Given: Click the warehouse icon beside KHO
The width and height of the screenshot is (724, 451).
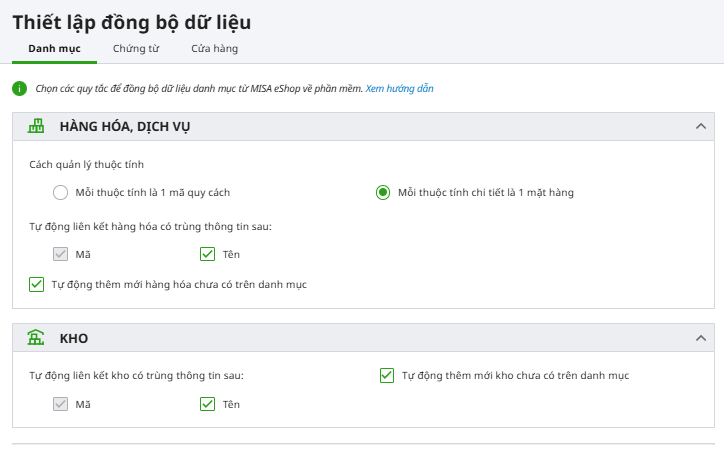Looking at the screenshot, I should coord(36,337).
